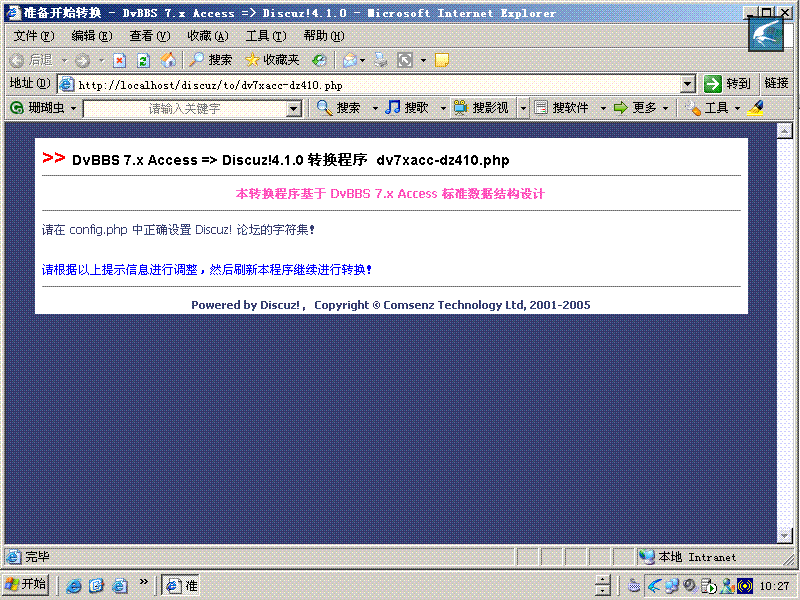Click the volume icon in the system tray
Screen dimensions: 800x600
(689, 585)
